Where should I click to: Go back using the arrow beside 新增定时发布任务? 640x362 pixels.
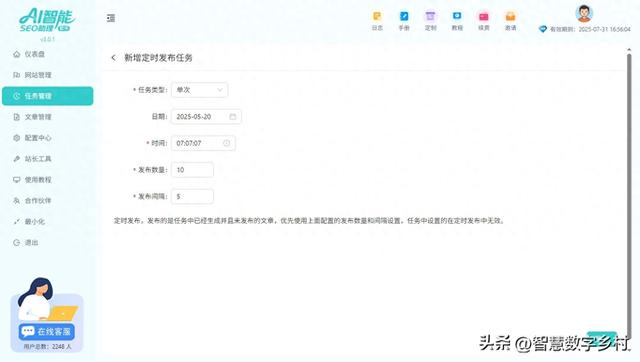(113, 58)
